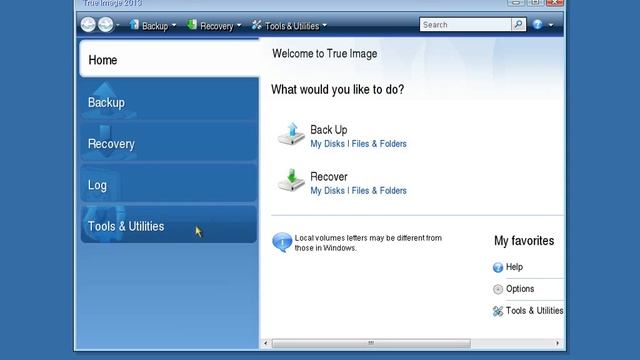The width and height of the screenshot is (640, 360).
Task: Click Files & Folders link under Back Up
Action: (x=379, y=144)
